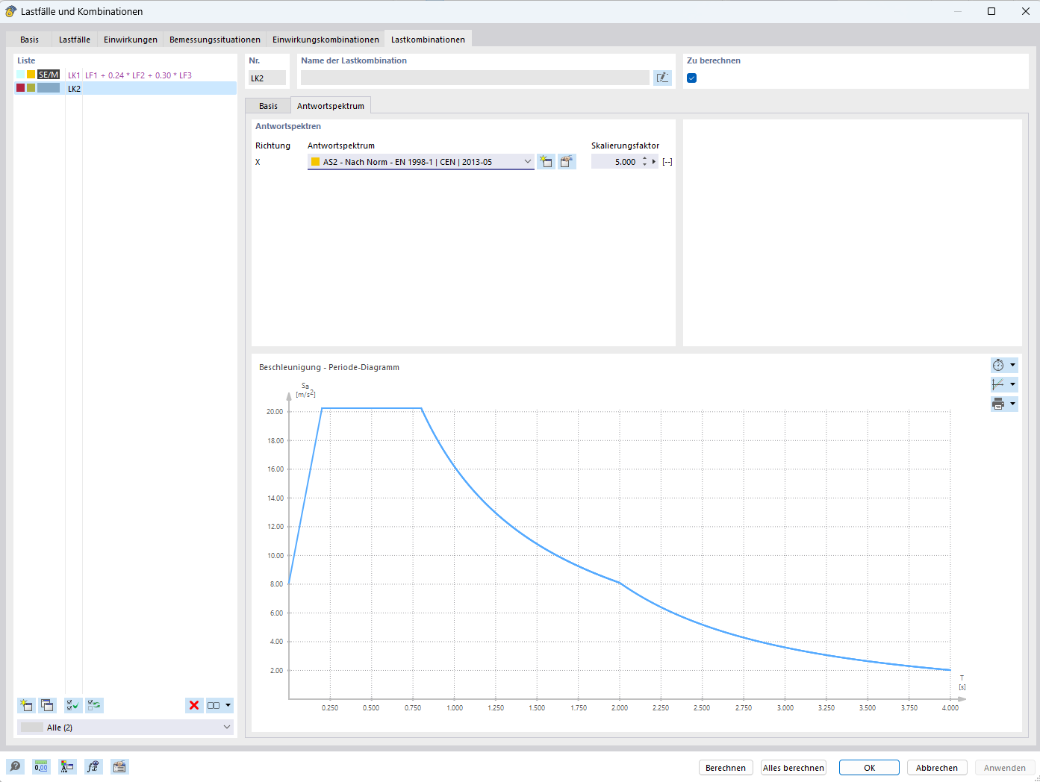Click the yellow AS2 spectrum color swatch
Viewport: 1040px width, 782px height.
[x=315, y=162]
